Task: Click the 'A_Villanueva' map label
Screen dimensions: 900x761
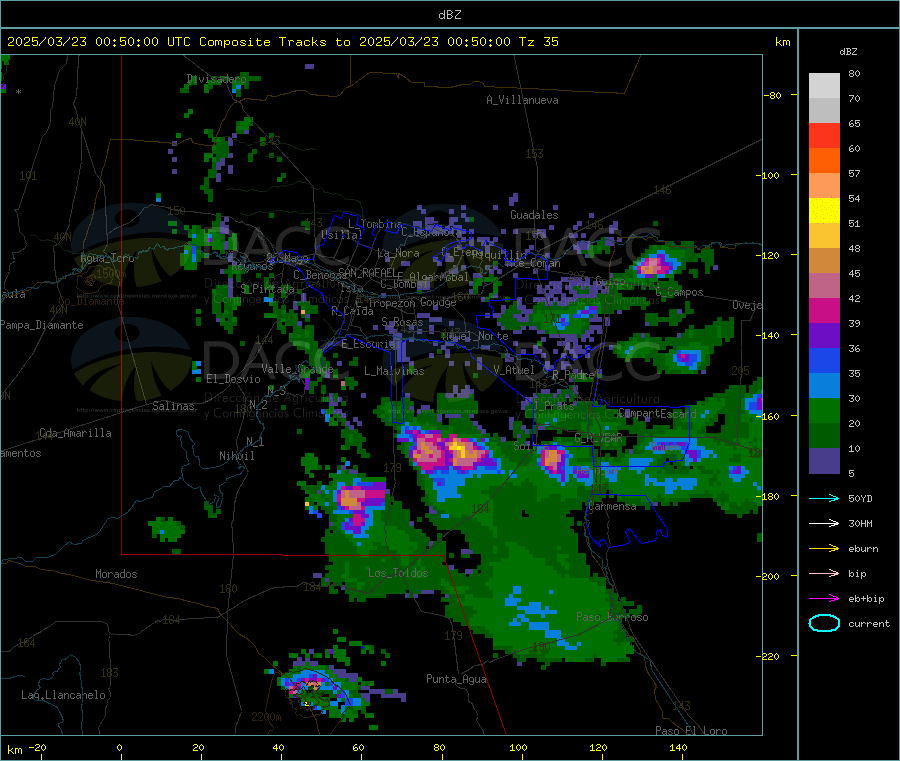Action: (x=522, y=100)
